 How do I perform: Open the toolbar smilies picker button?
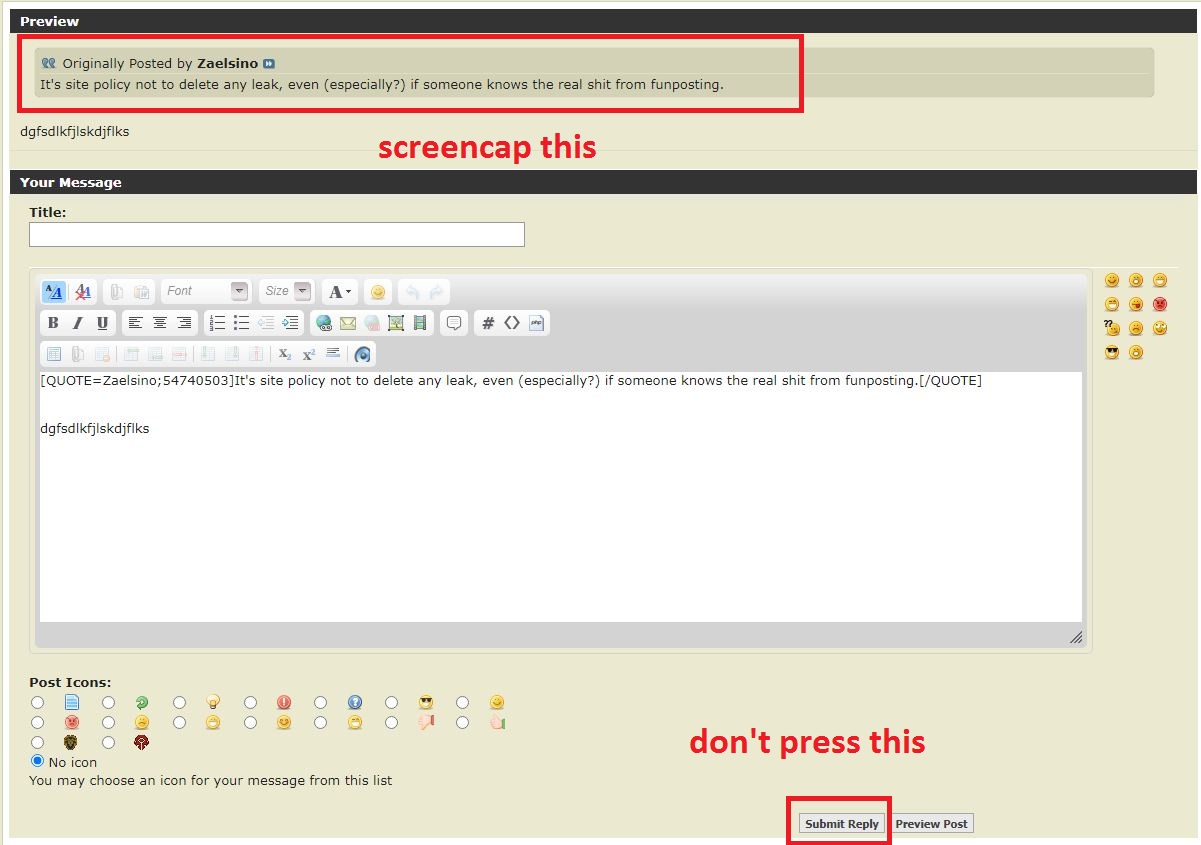tap(378, 291)
